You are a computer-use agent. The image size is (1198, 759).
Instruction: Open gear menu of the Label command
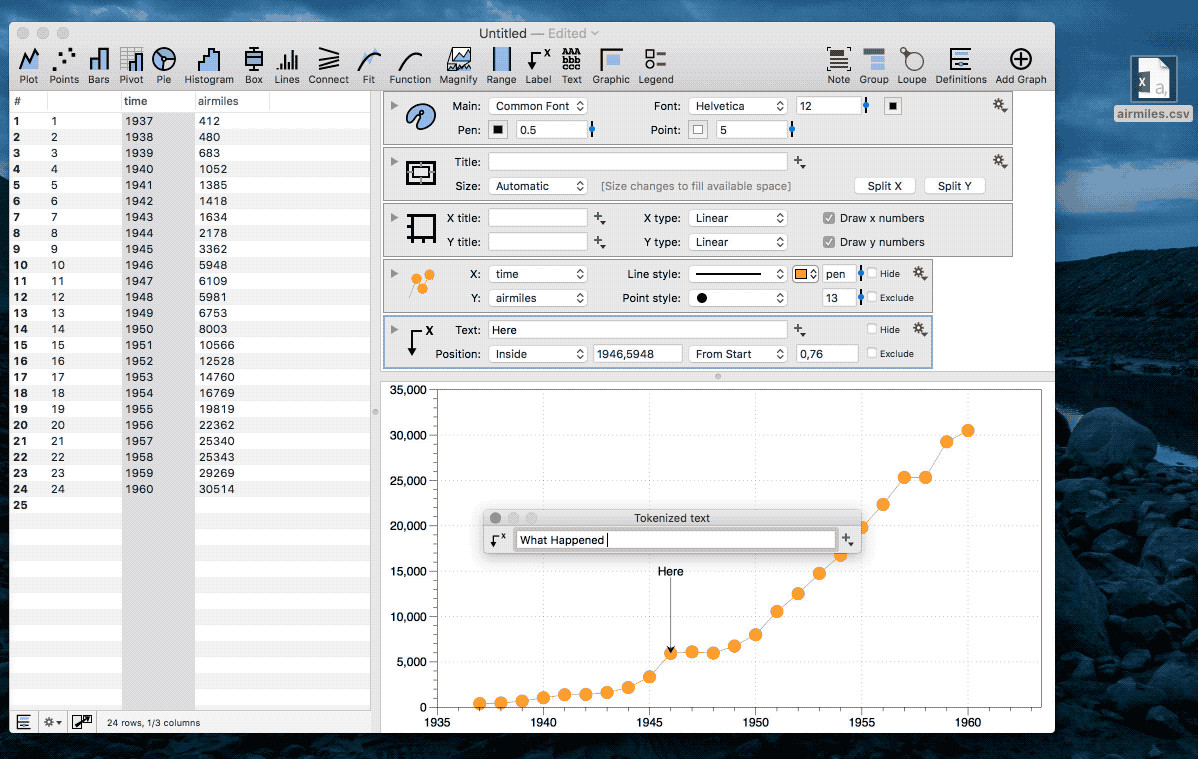point(920,329)
